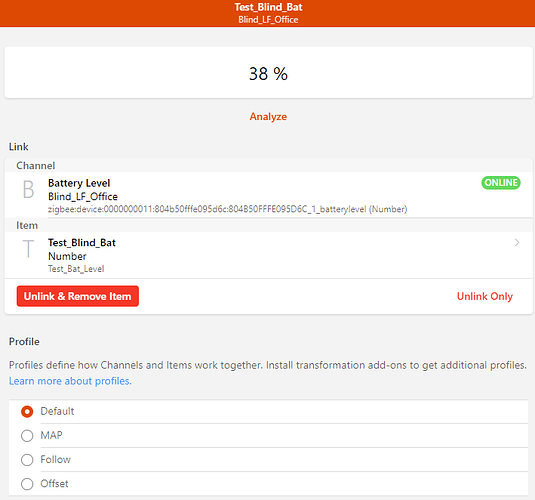Click the Blind_LF_Office thing label in channel

(83, 197)
